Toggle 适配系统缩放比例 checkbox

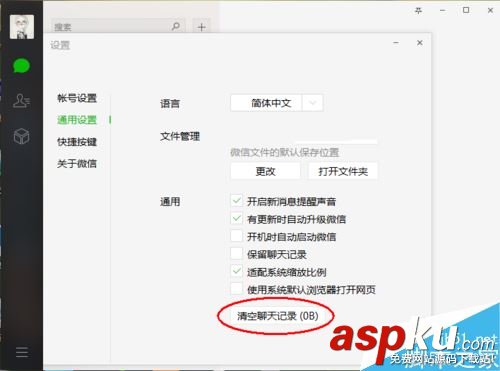coord(236,271)
